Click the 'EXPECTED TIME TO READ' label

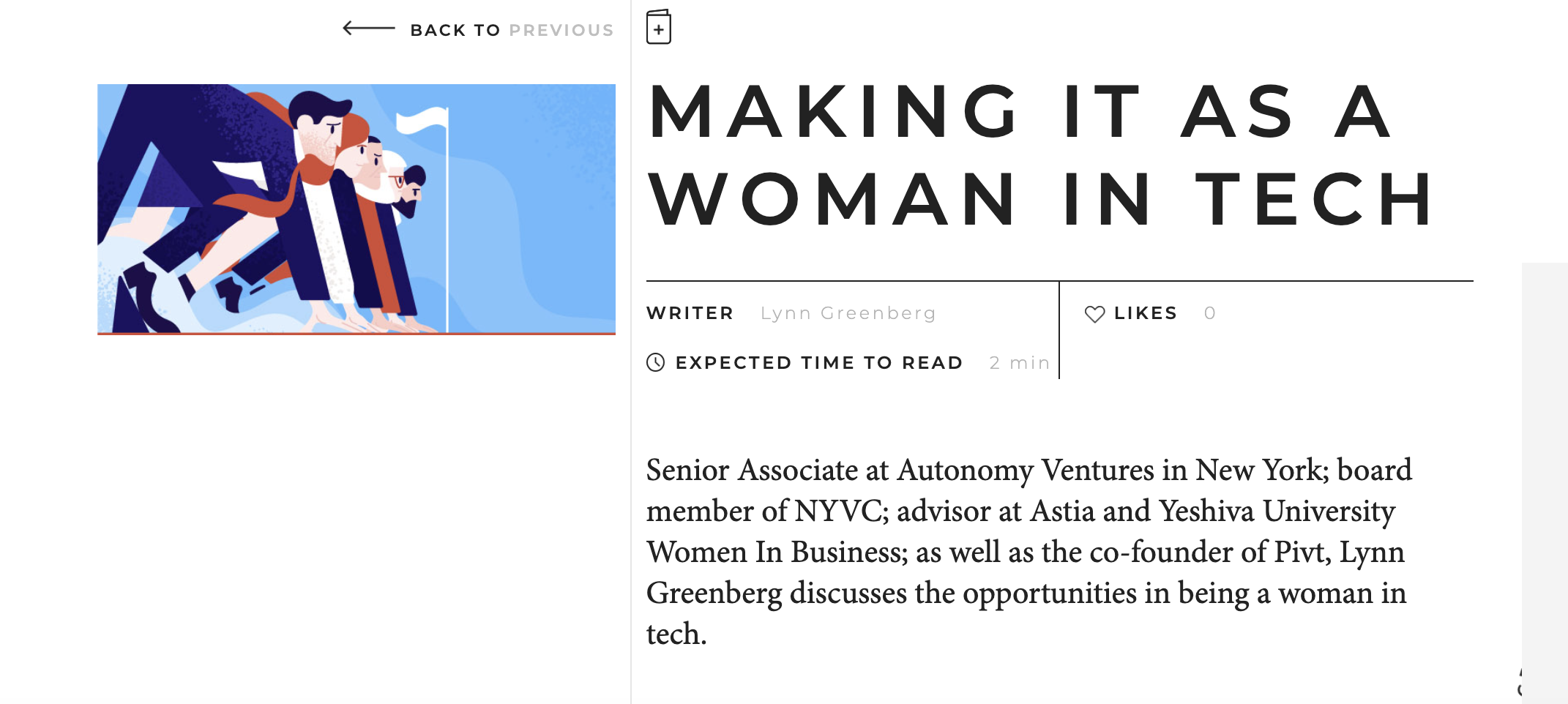818,363
